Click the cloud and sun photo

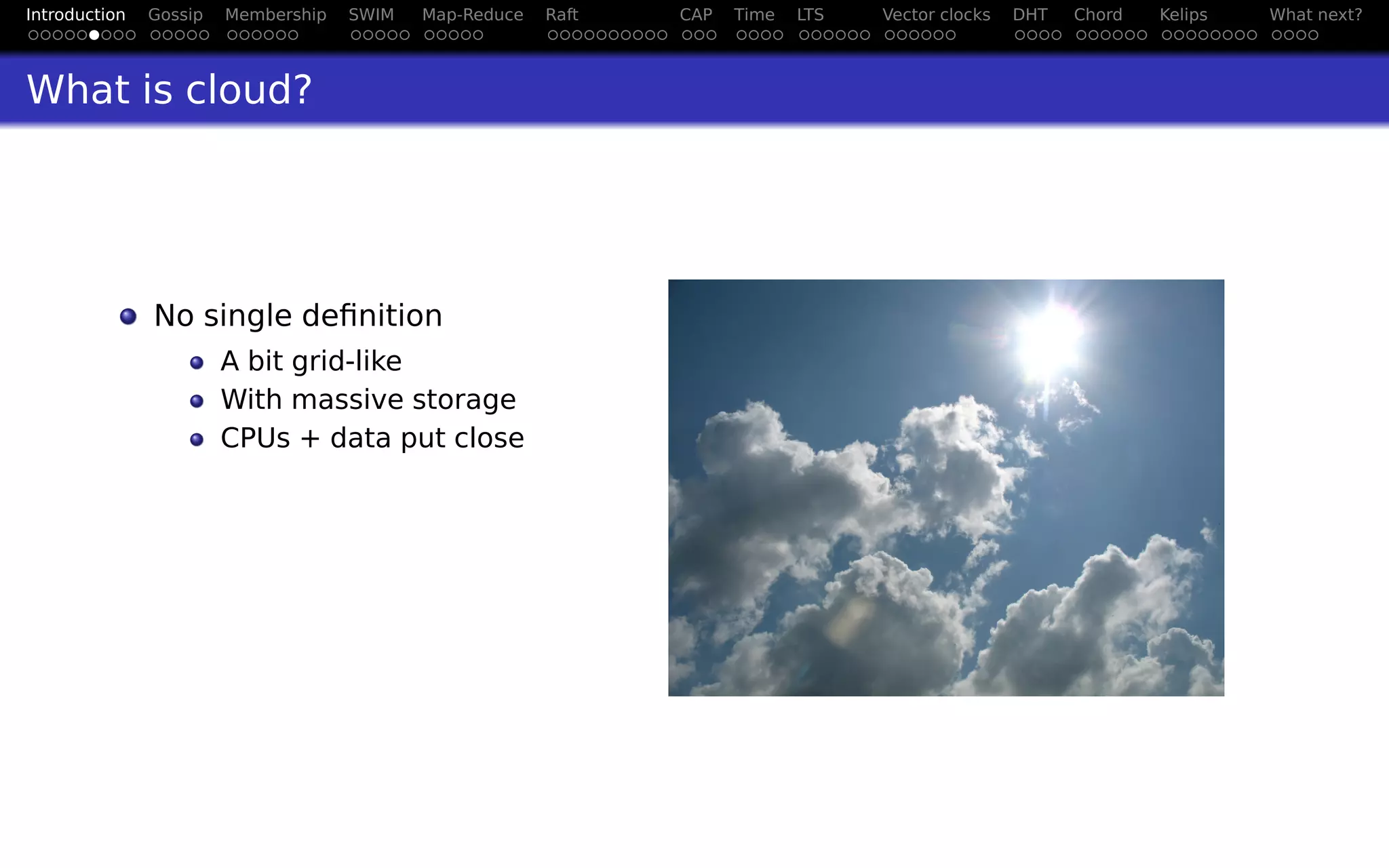(x=945, y=488)
